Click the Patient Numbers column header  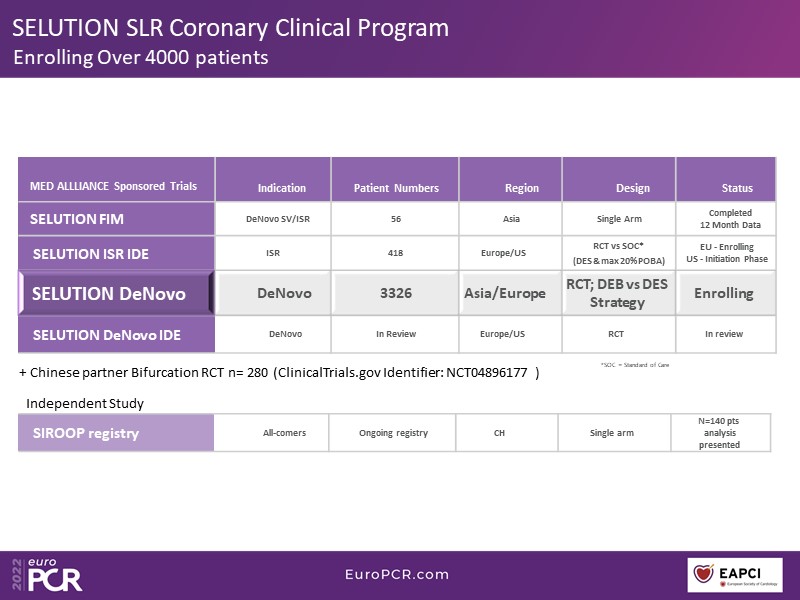coord(396,188)
